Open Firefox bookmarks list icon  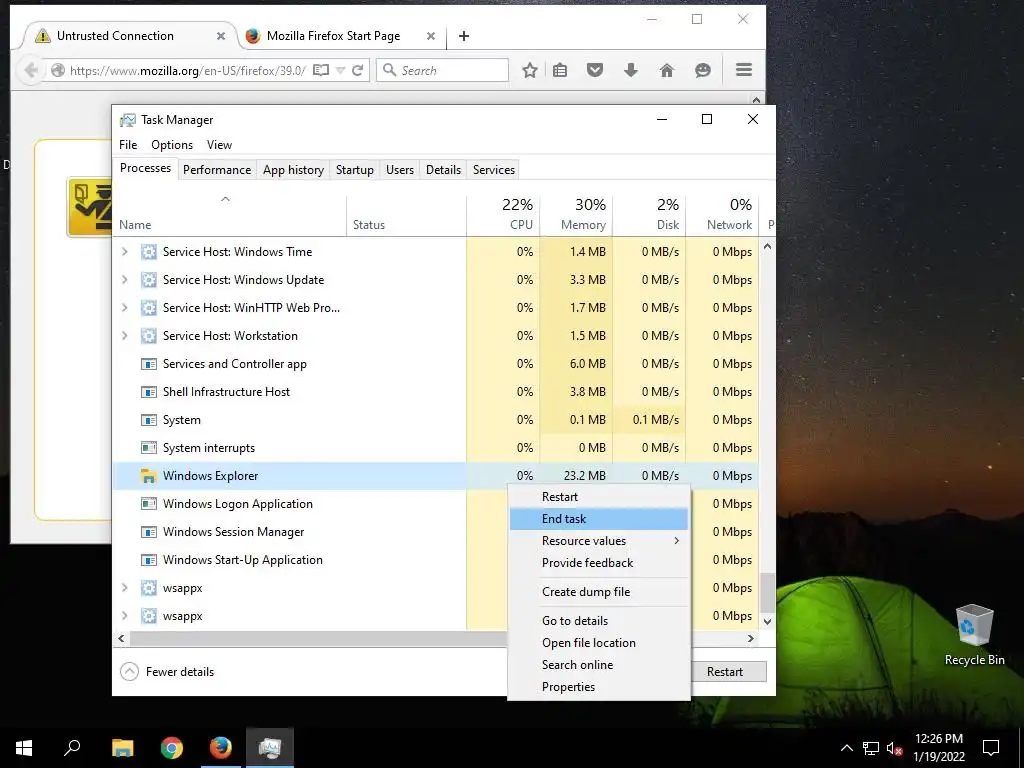560,70
